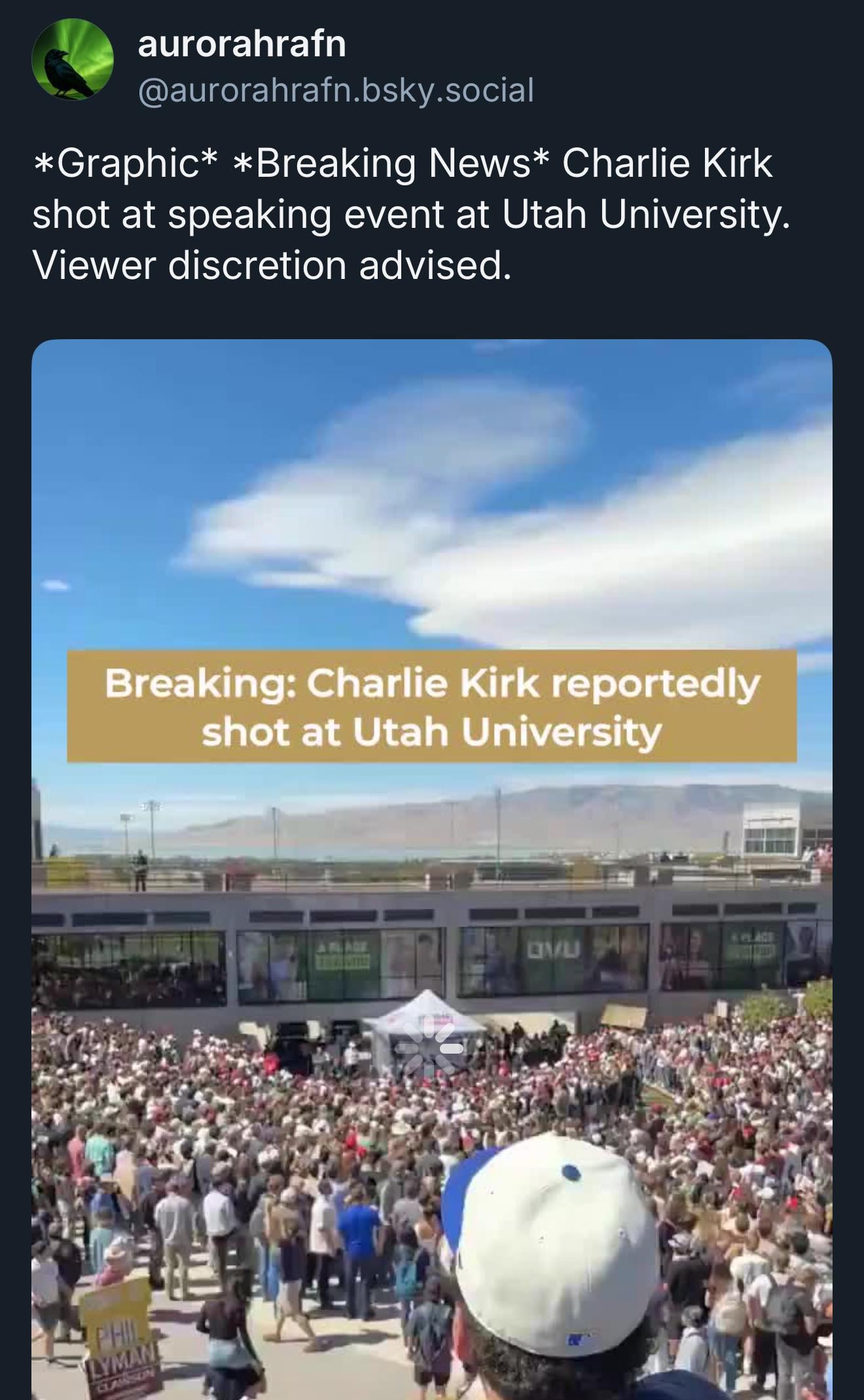Click the aurorahrafn display name
Viewport: 864px width, 1400px height.
(242, 44)
